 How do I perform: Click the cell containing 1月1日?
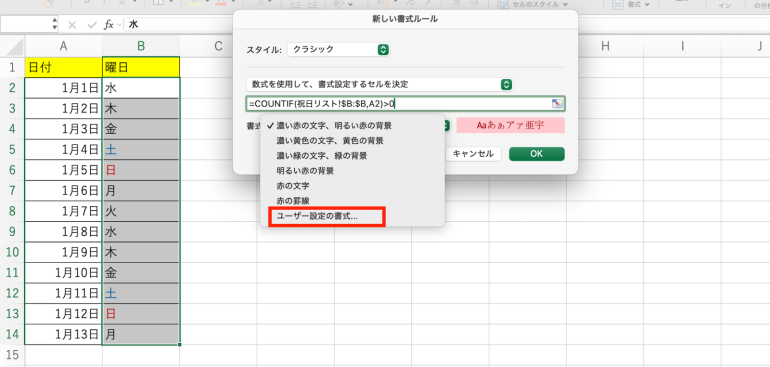(63, 88)
